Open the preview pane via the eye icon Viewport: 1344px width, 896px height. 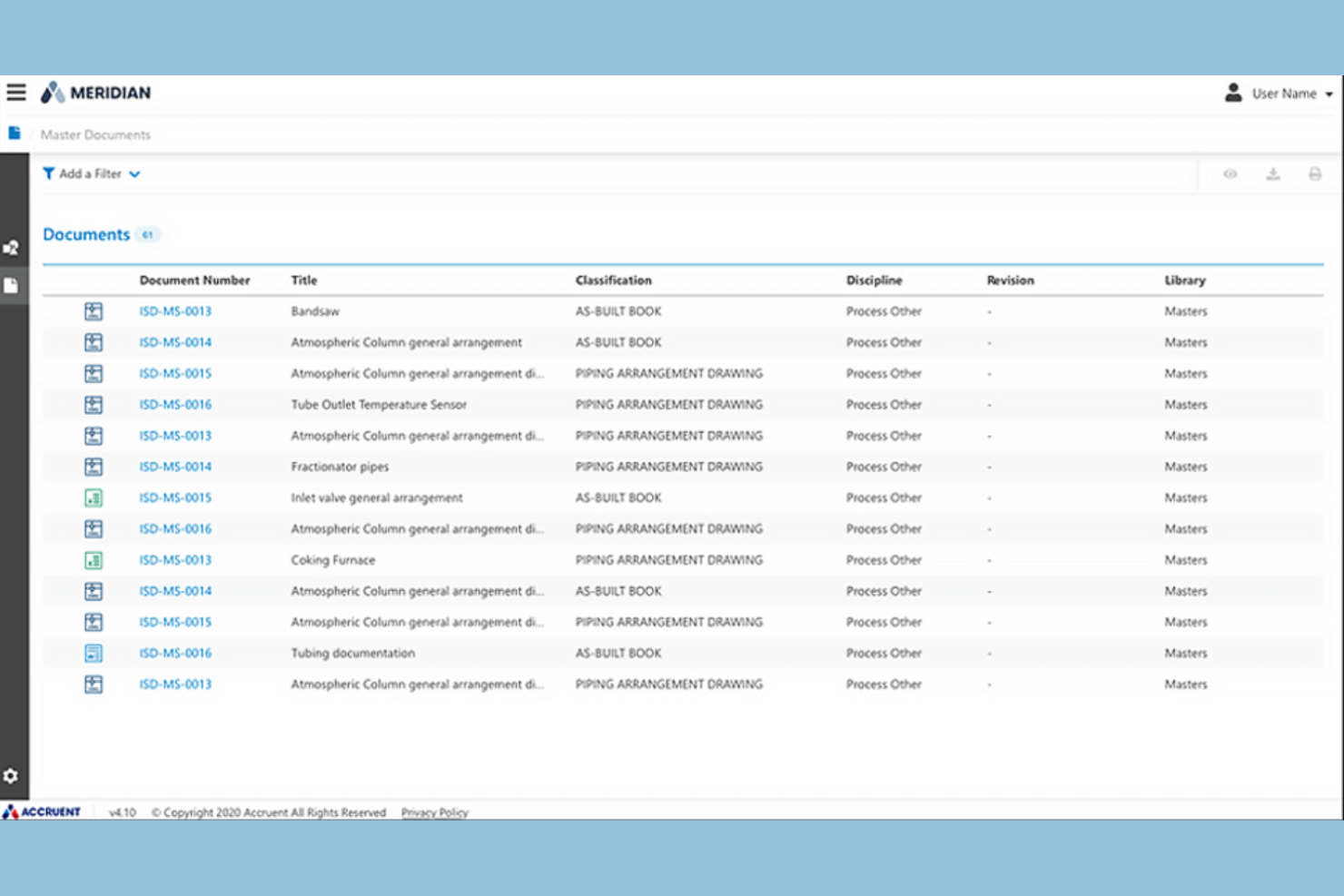click(x=1230, y=173)
